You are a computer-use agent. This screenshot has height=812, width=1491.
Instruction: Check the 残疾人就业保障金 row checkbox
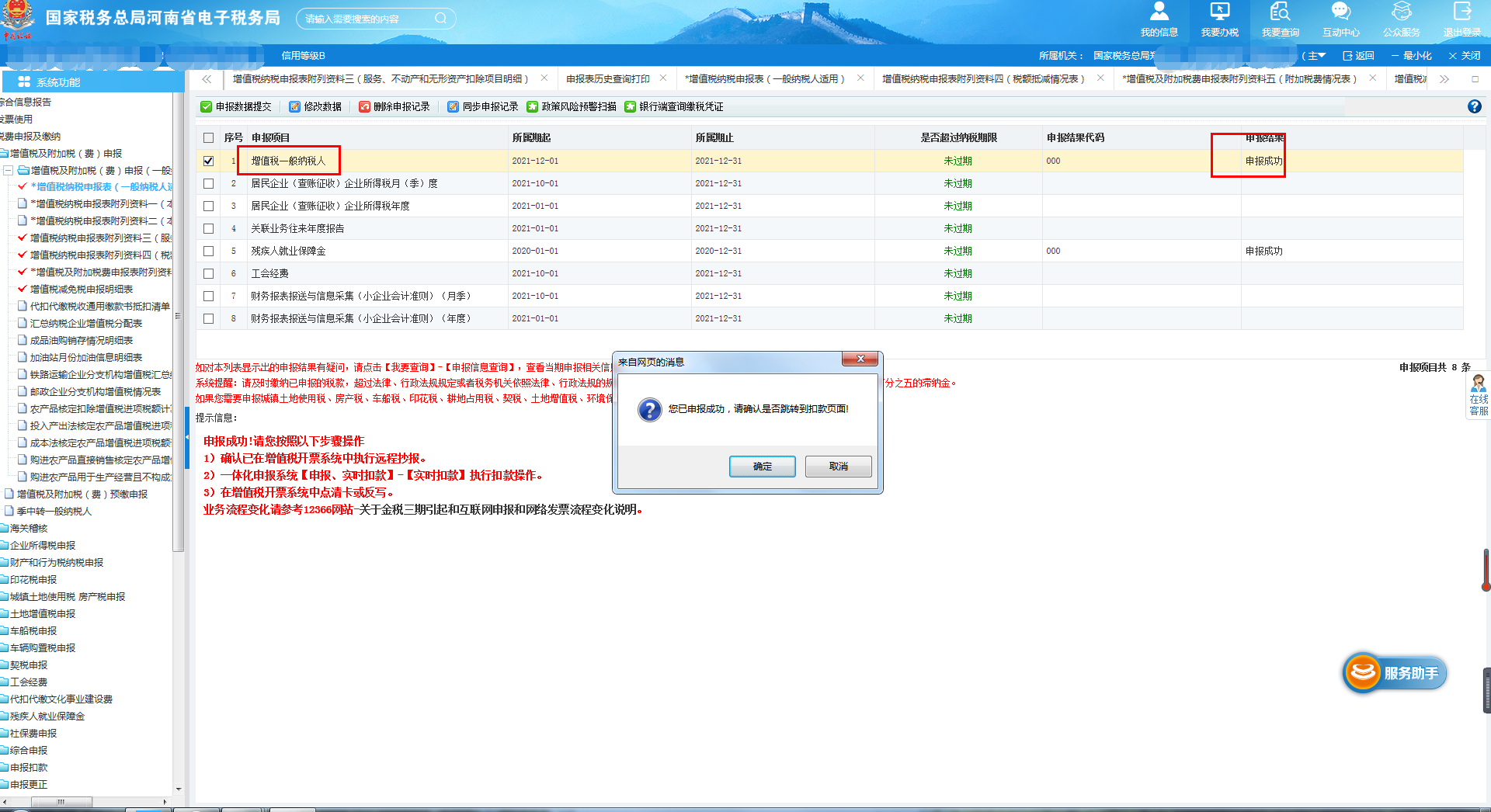click(208, 251)
